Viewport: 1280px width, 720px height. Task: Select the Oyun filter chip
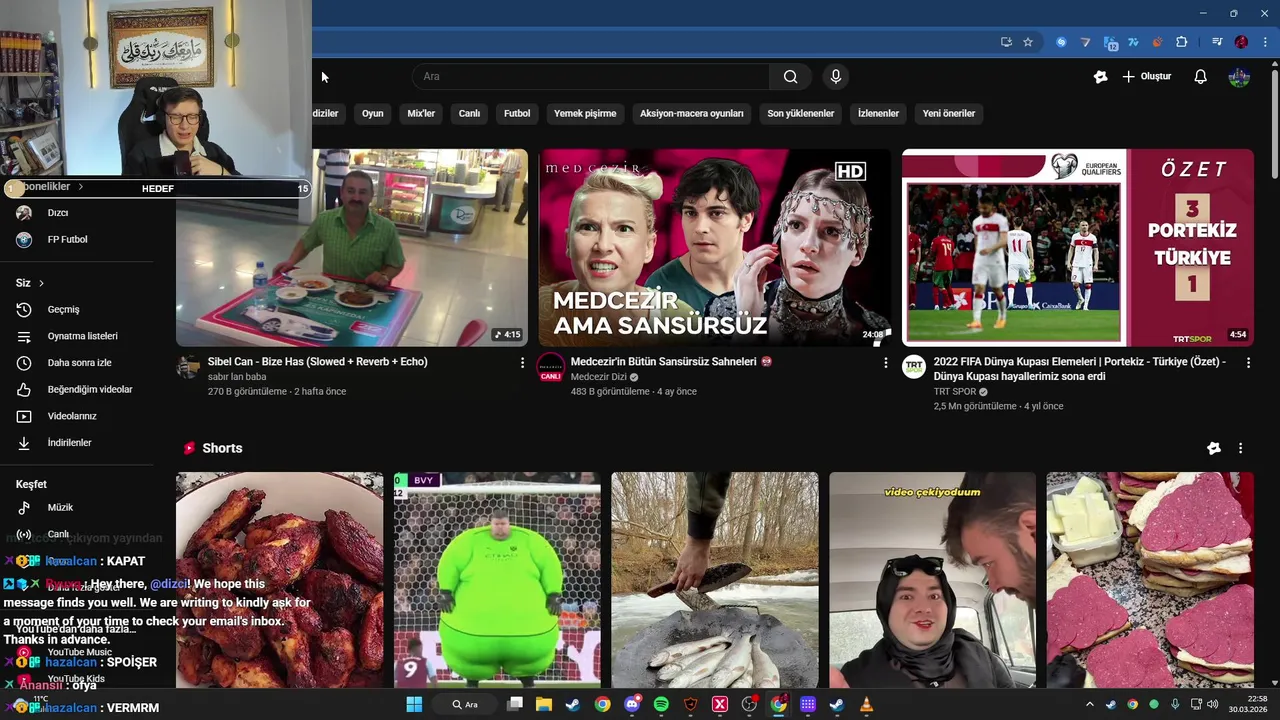point(373,114)
